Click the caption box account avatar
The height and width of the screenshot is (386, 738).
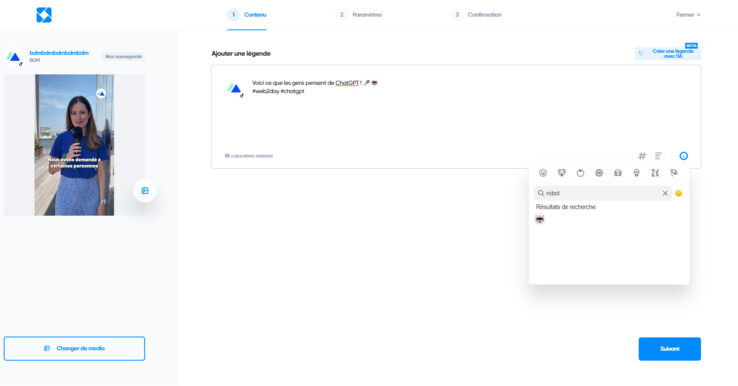click(x=235, y=88)
